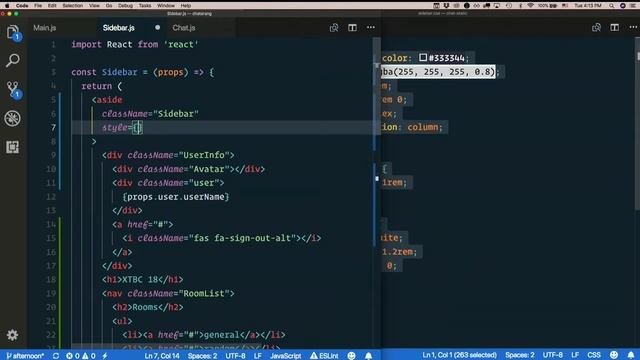Click the import React from 'react' line

[135, 44]
